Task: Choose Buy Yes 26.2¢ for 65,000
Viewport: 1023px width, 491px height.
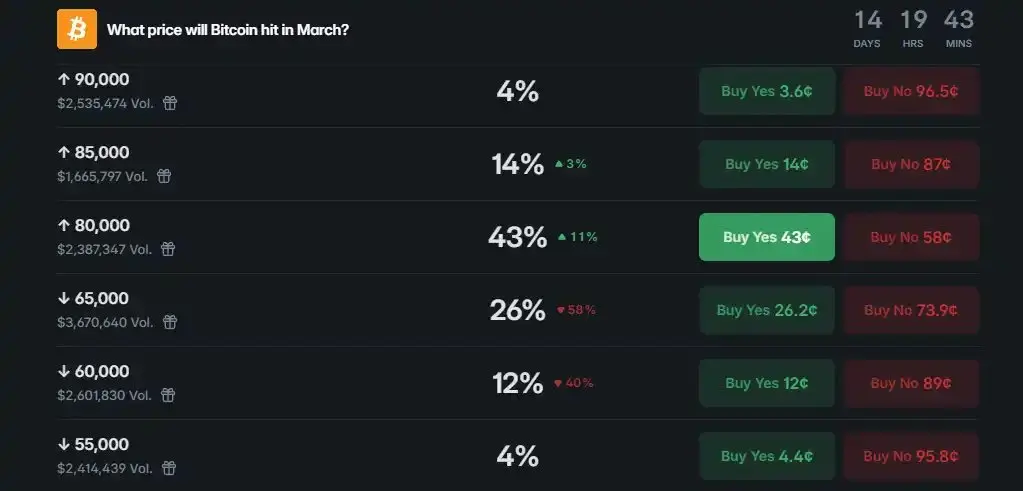Action: pyautogui.click(x=767, y=310)
